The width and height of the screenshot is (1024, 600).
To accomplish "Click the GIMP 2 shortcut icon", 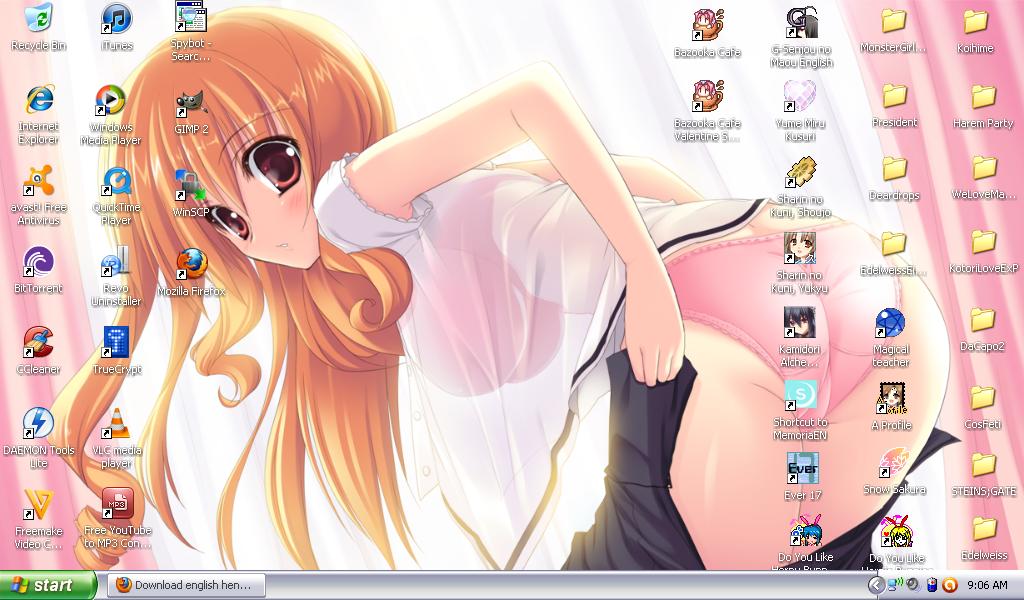I will point(190,104).
